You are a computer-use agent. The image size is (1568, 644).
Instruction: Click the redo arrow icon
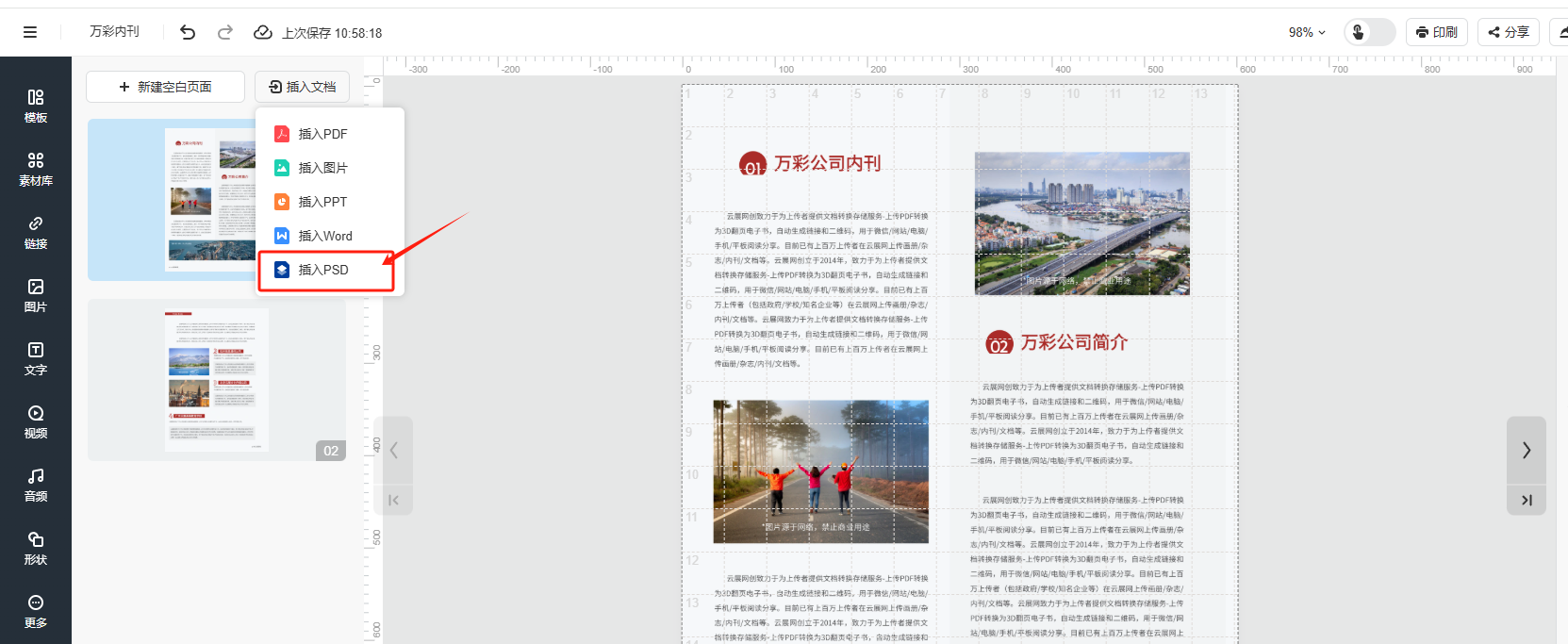tap(224, 32)
